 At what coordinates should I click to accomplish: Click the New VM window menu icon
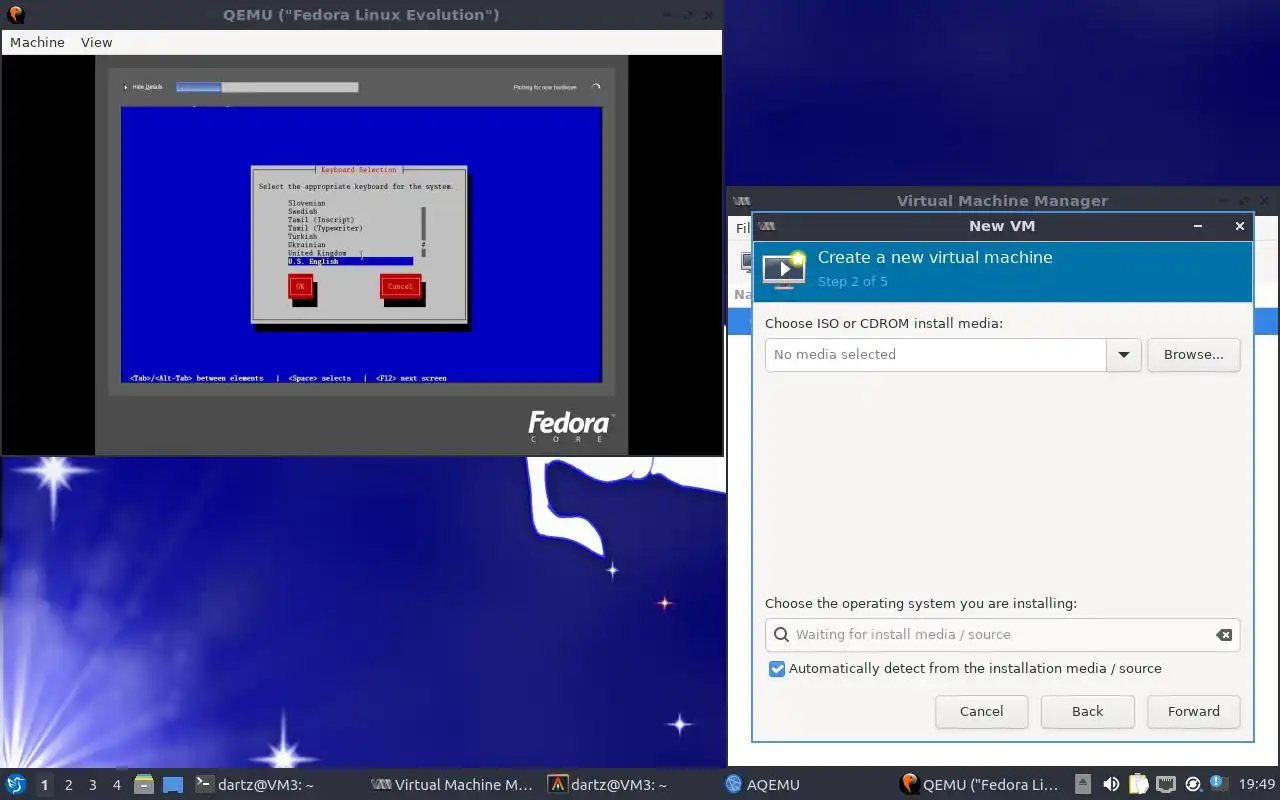pyautogui.click(x=765, y=226)
